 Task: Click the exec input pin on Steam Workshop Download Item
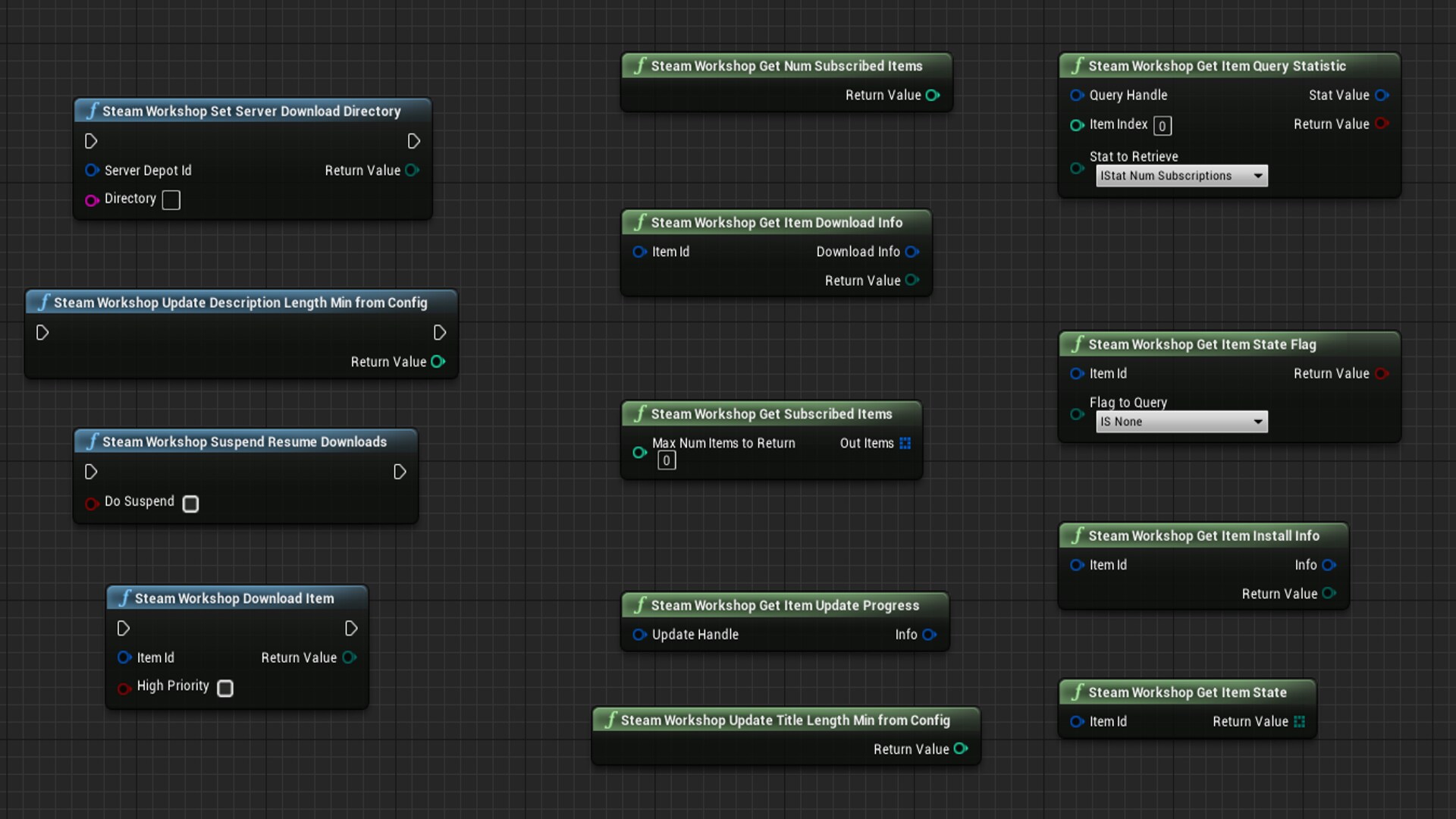tap(124, 628)
